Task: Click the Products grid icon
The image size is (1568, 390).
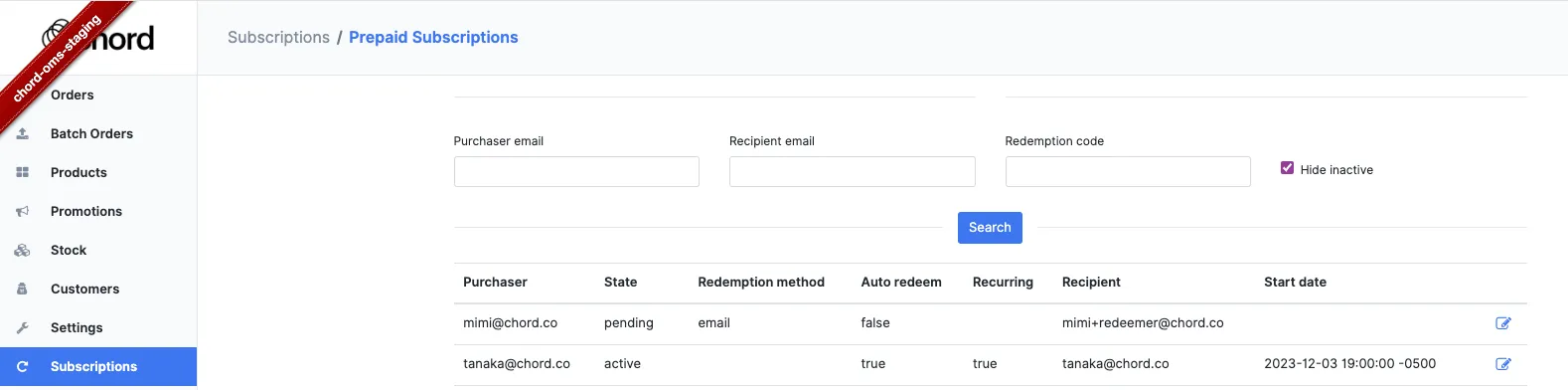Action: pyautogui.click(x=22, y=172)
